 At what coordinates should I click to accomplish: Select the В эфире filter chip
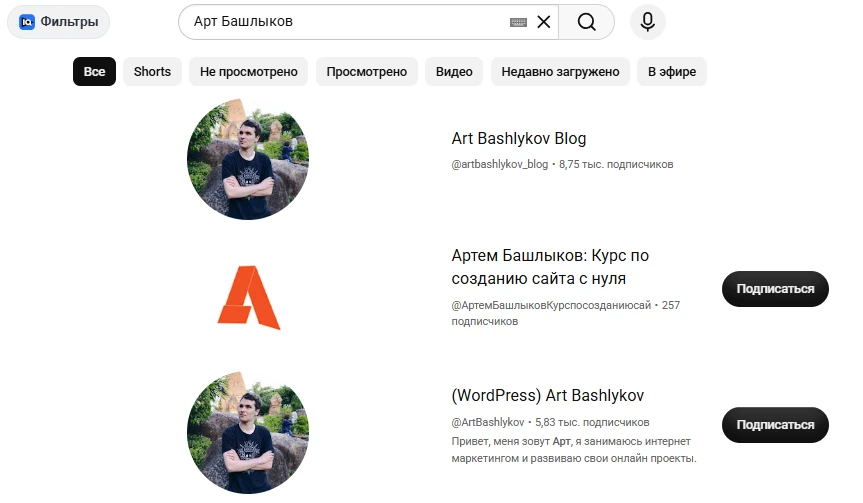(x=671, y=72)
